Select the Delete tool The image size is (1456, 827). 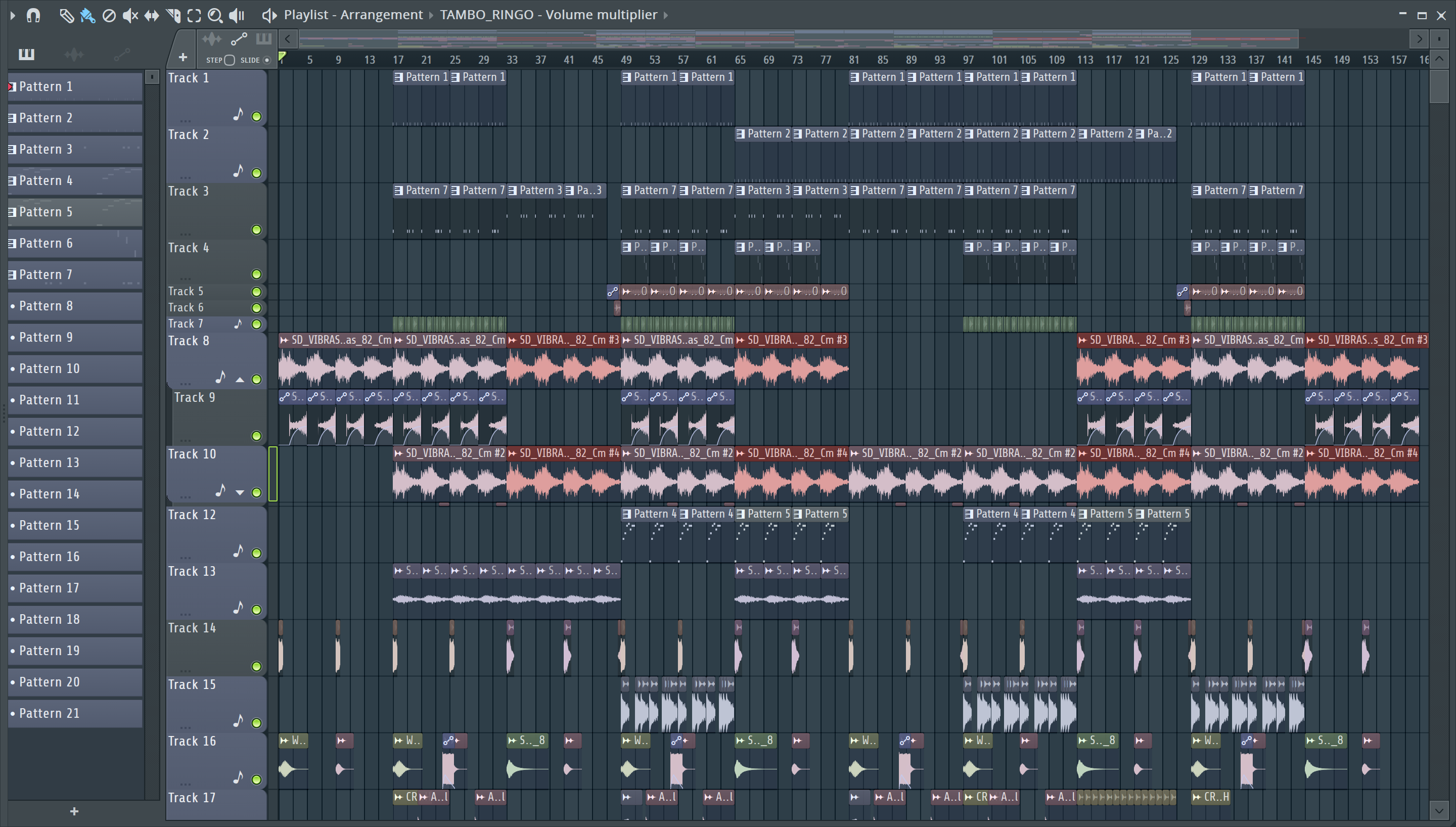point(109,15)
